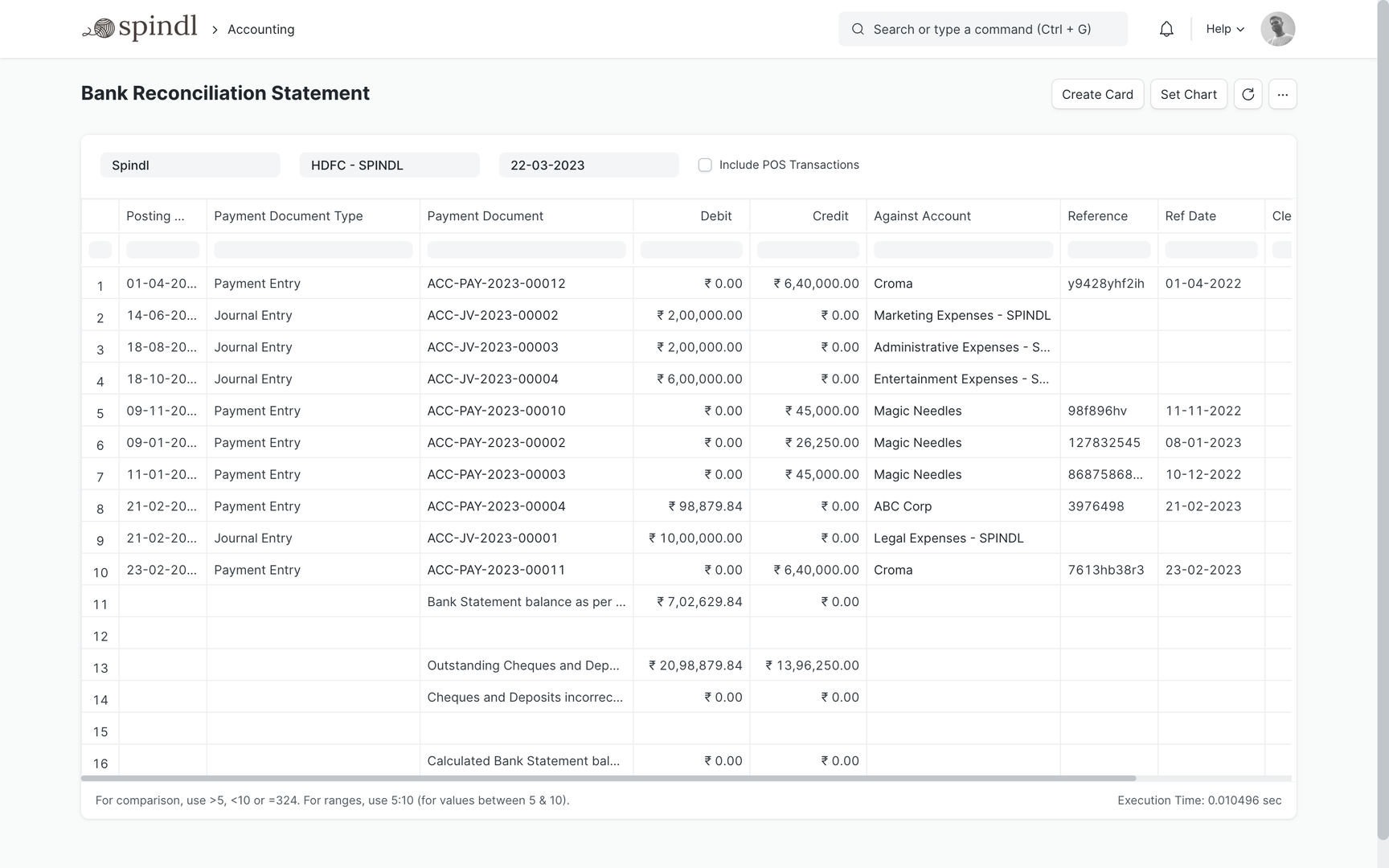
Task: Click the ACC-JV-2023-00003 cell
Action: pyautogui.click(x=527, y=347)
